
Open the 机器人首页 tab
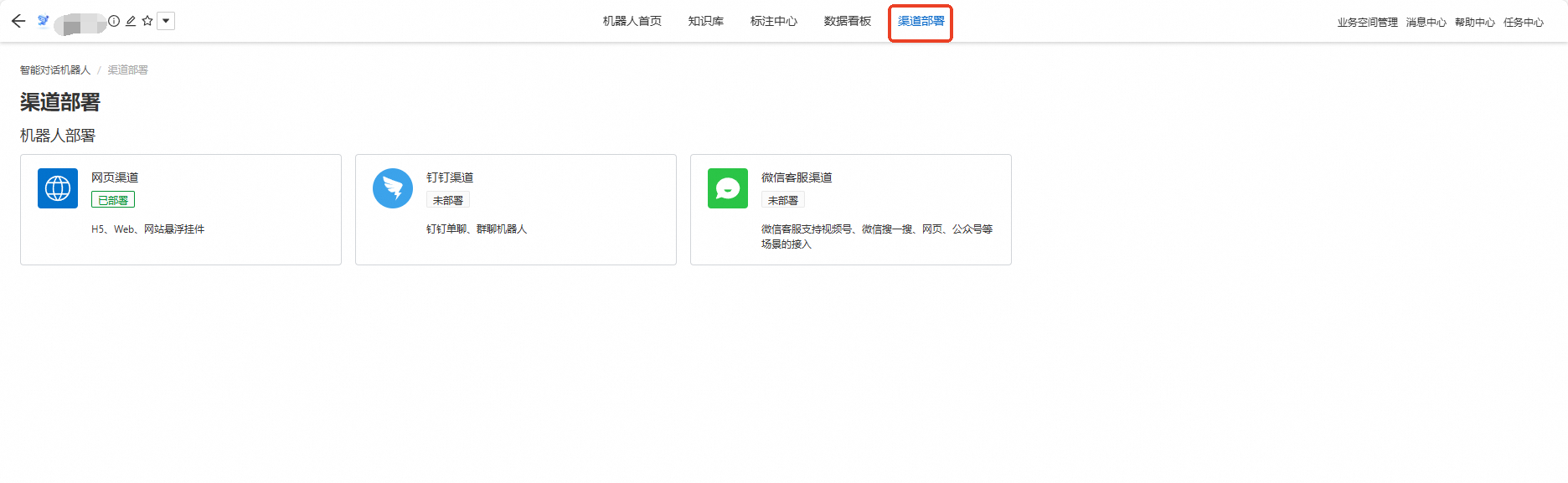632,21
